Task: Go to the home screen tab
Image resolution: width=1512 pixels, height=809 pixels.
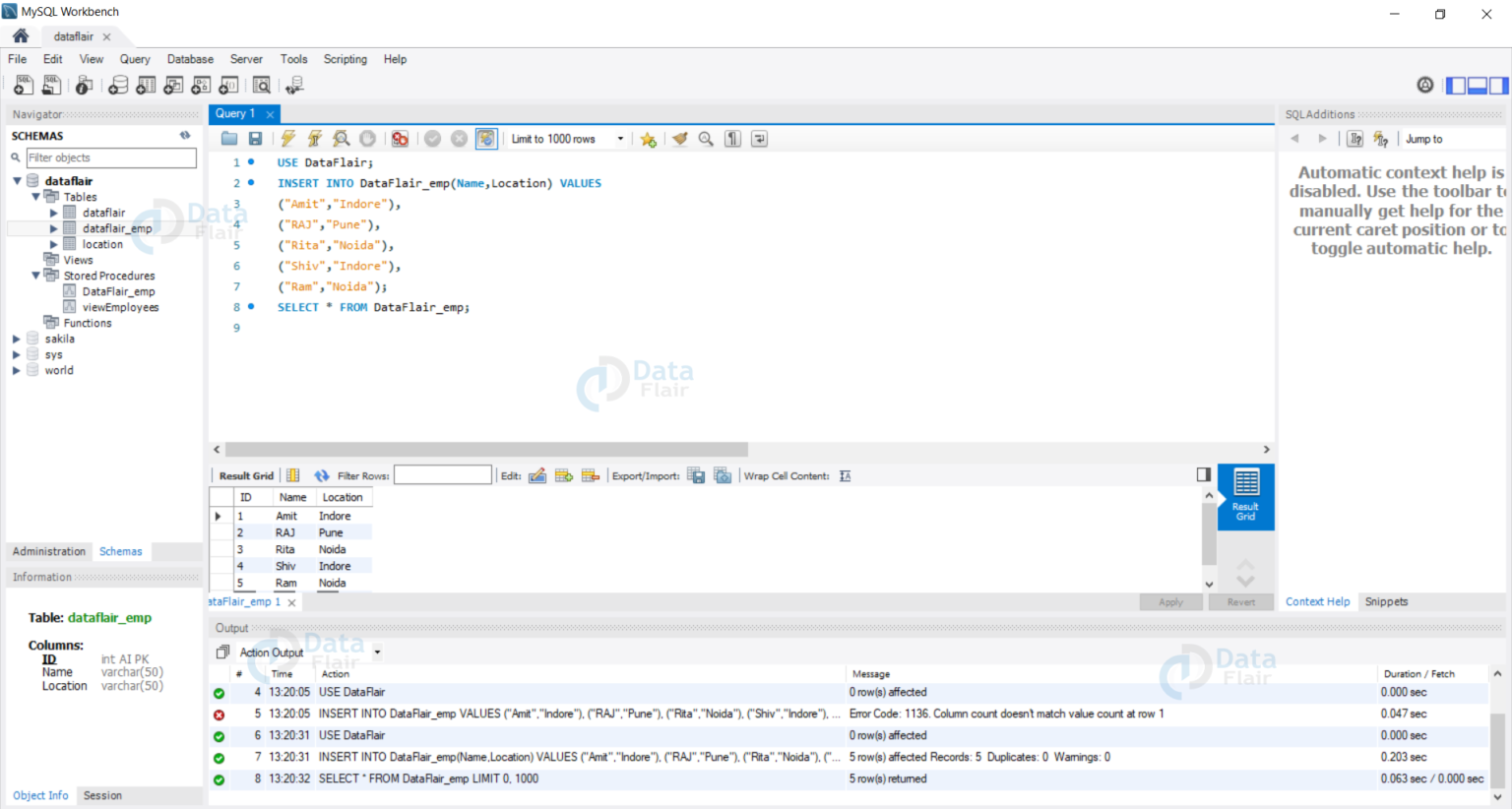Action: click(x=21, y=36)
